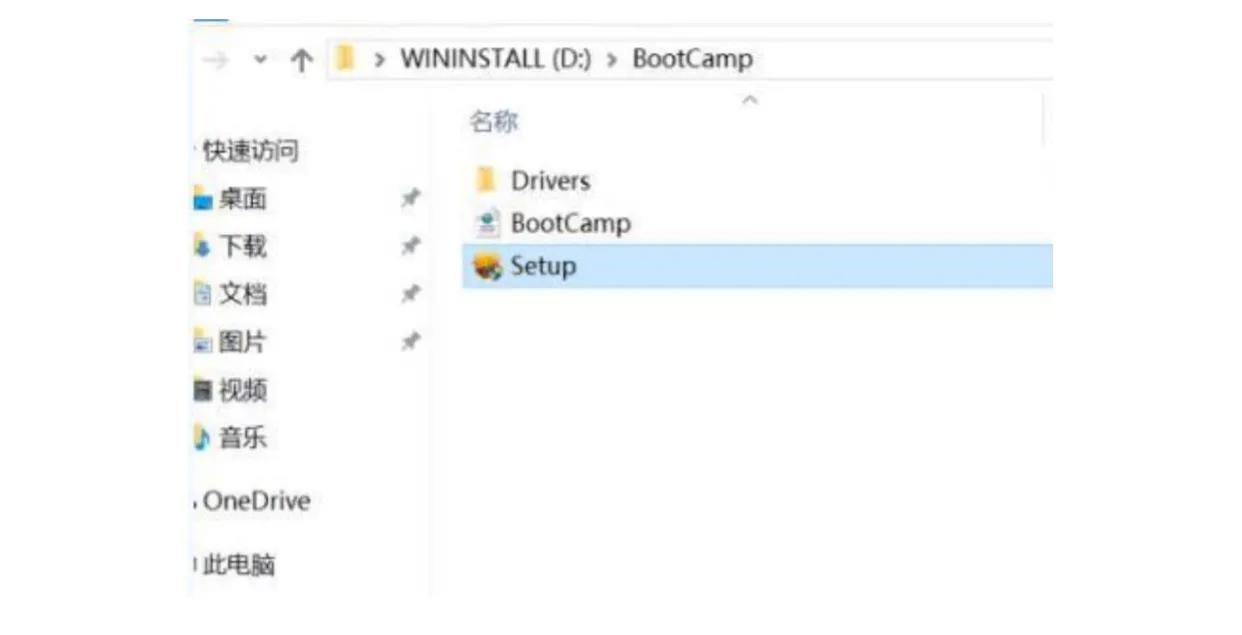Open 文档 in the sidebar
The height and width of the screenshot is (635, 1242).
point(243,294)
